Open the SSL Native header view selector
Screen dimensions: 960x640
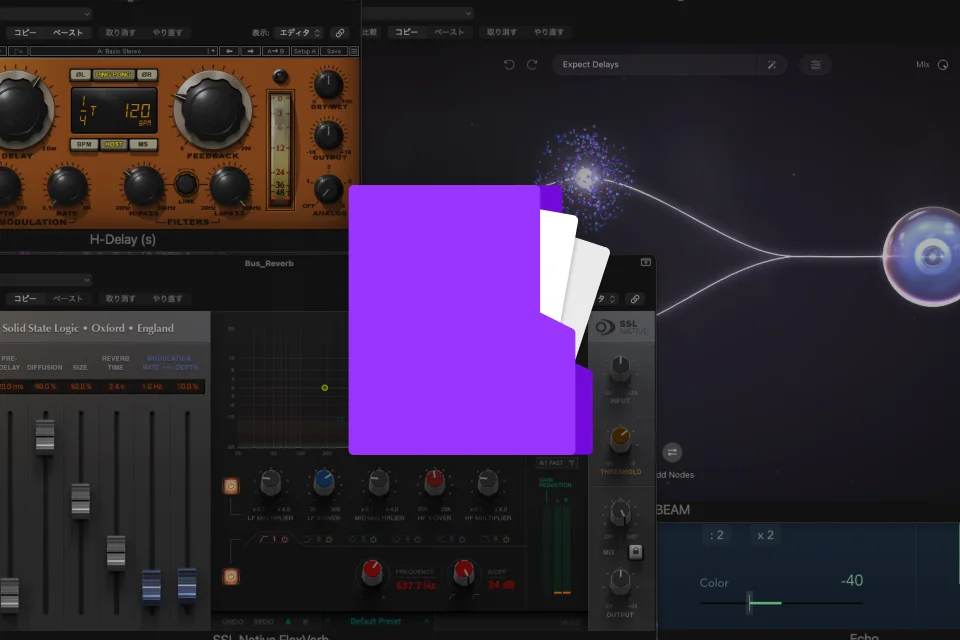click(x=607, y=299)
